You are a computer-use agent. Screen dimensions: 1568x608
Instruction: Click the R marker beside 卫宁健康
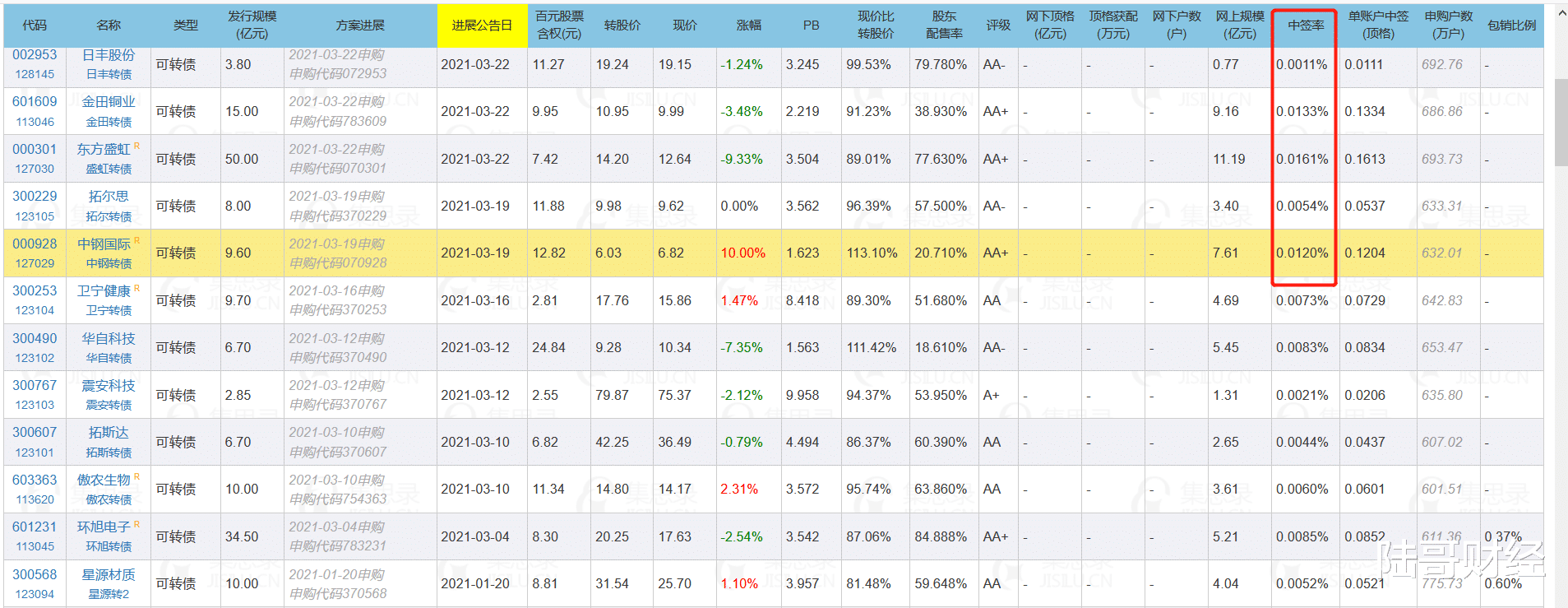[x=136, y=288]
